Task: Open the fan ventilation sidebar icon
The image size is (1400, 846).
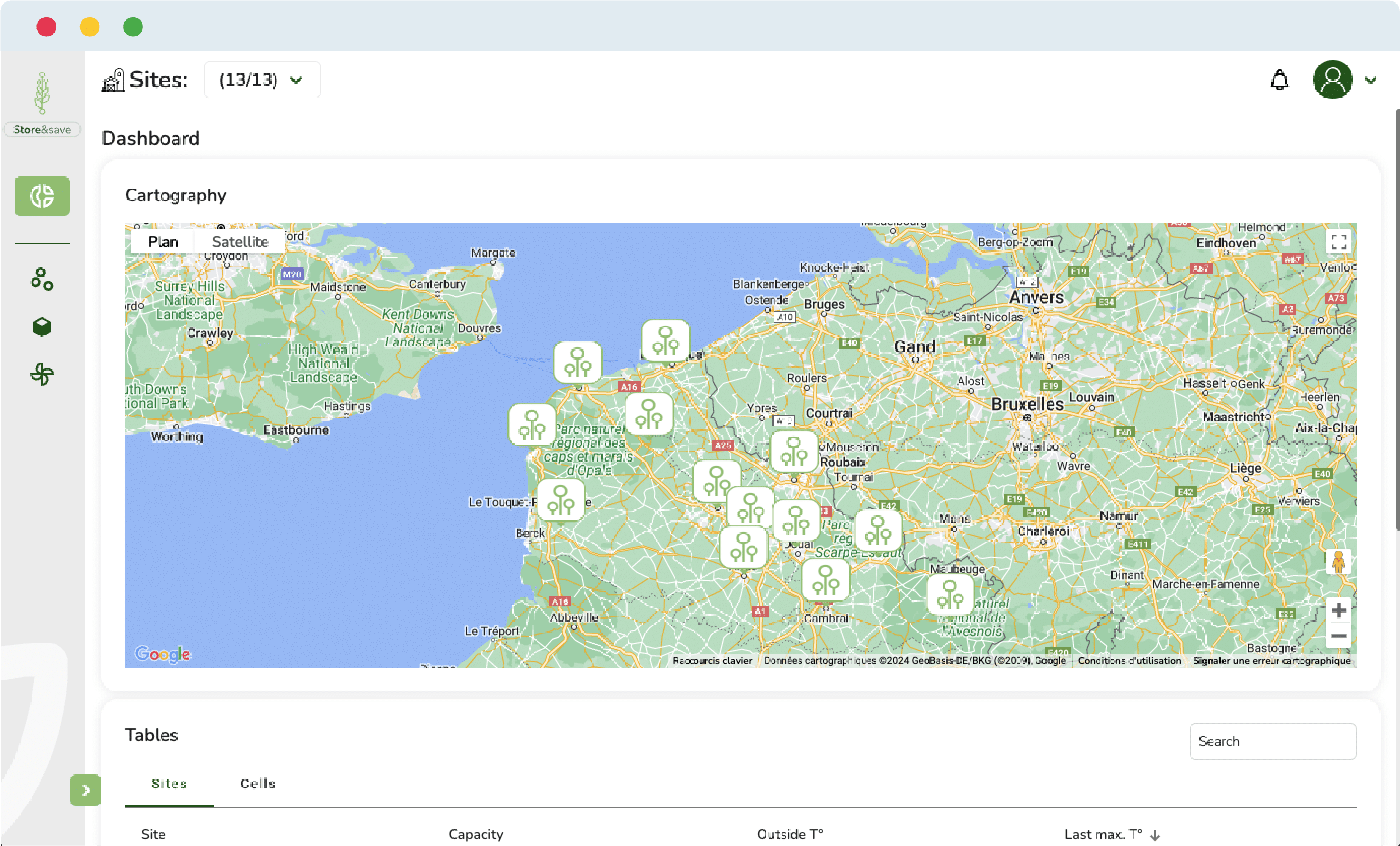Action: pyautogui.click(x=42, y=374)
